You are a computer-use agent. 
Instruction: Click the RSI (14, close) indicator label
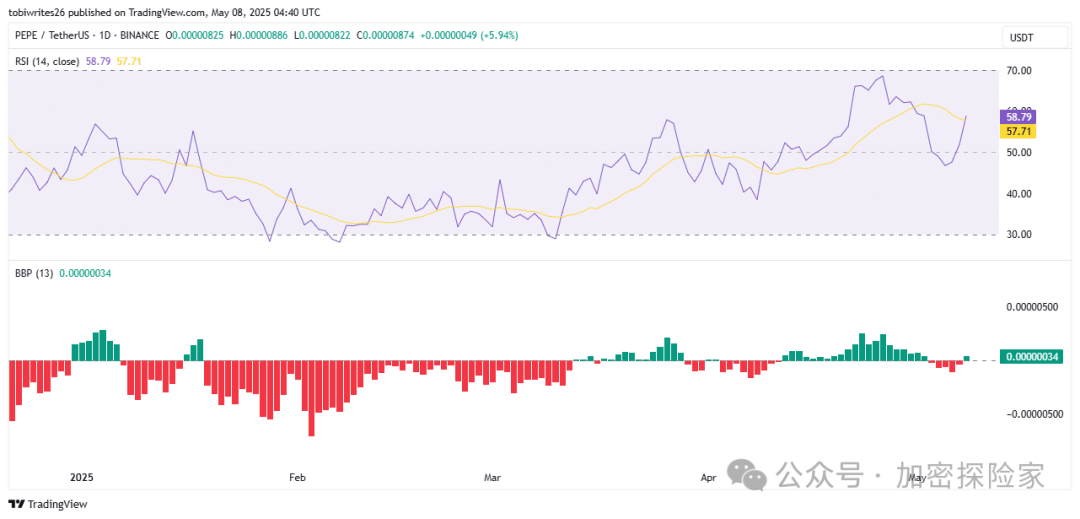pyautogui.click(x=47, y=61)
